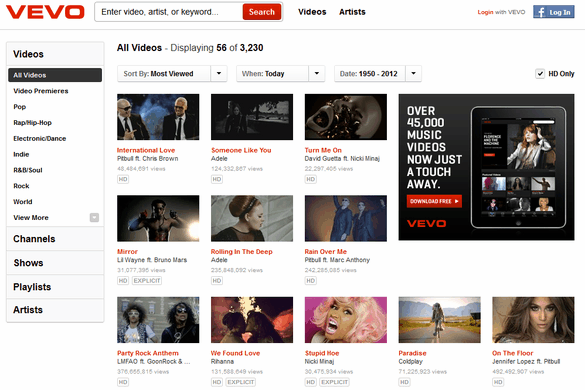Click Download Free button in ad

pos(434,201)
